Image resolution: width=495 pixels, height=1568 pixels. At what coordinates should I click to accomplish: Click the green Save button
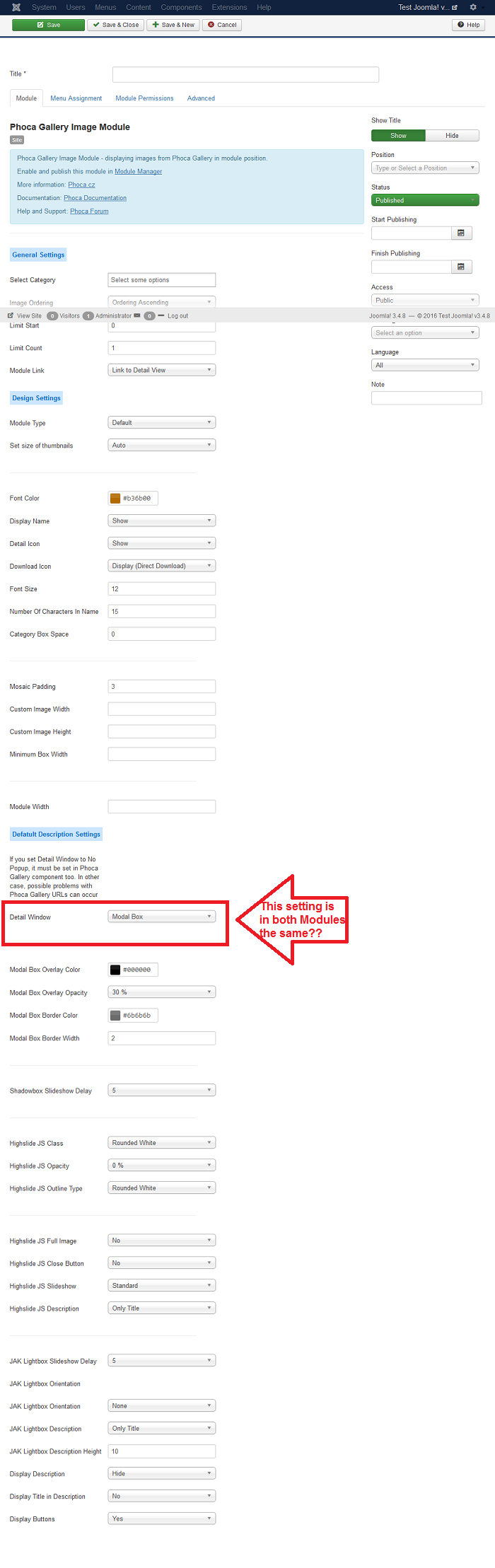pos(48,25)
